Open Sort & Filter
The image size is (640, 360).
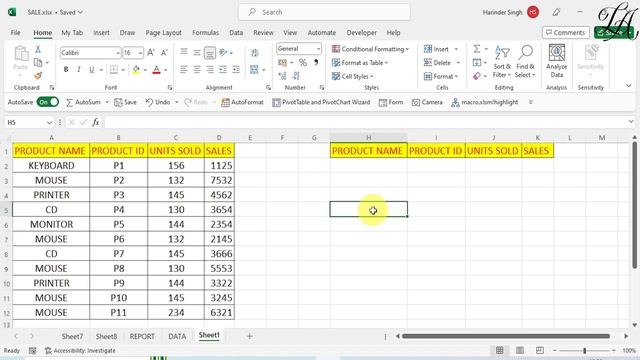tap(502, 62)
